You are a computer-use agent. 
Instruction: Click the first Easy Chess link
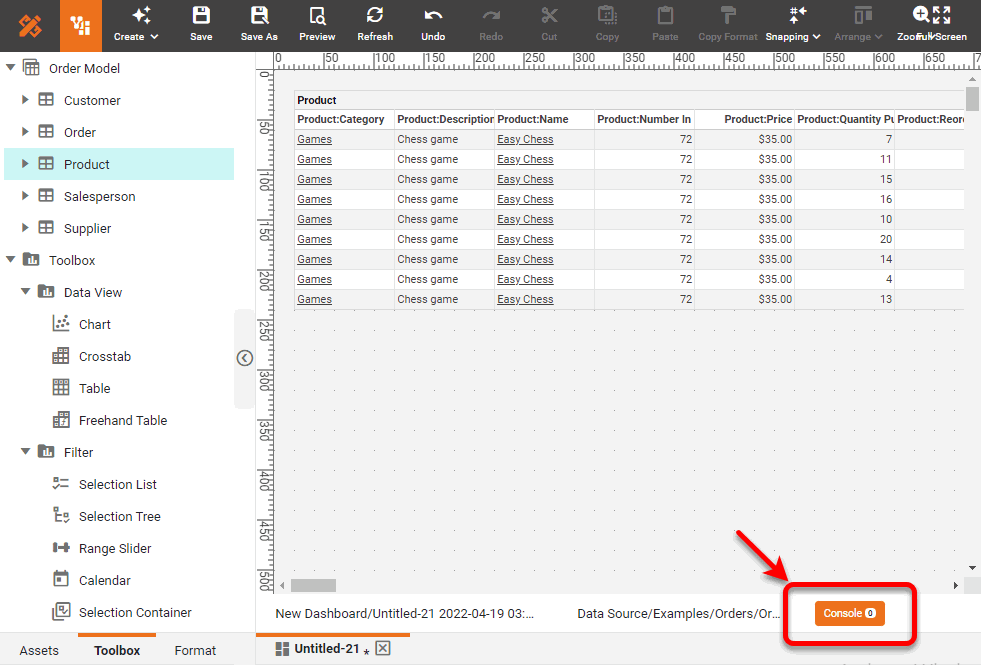pyautogui.click(x=525, y=139)
